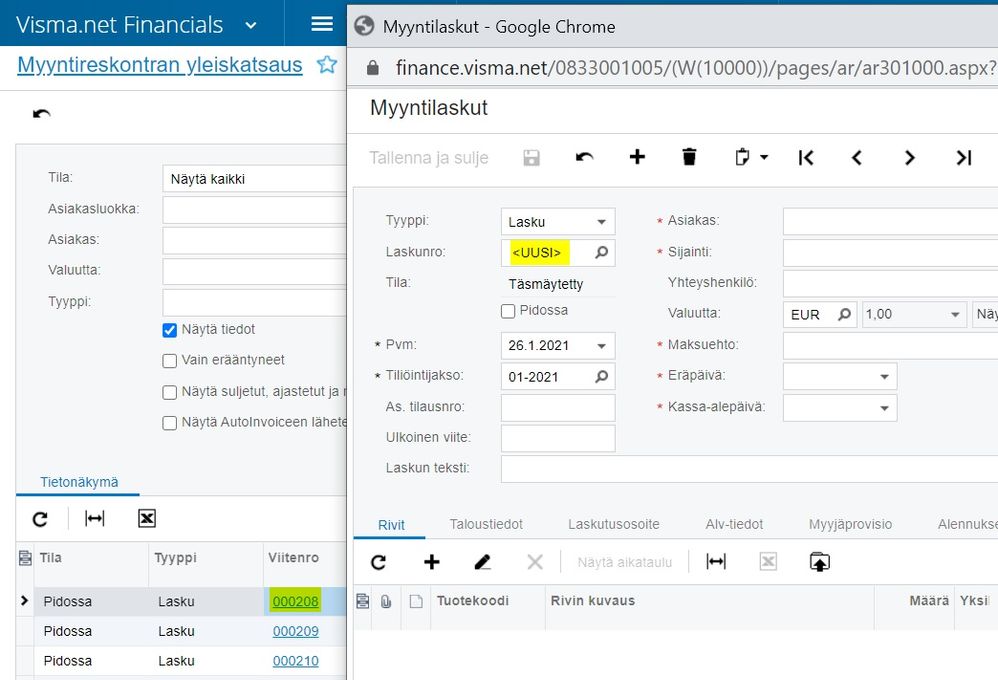The height and width of the screenshot is (680, 998).
Task: Open invoice link 000208
Action: (x=295, y=602)
